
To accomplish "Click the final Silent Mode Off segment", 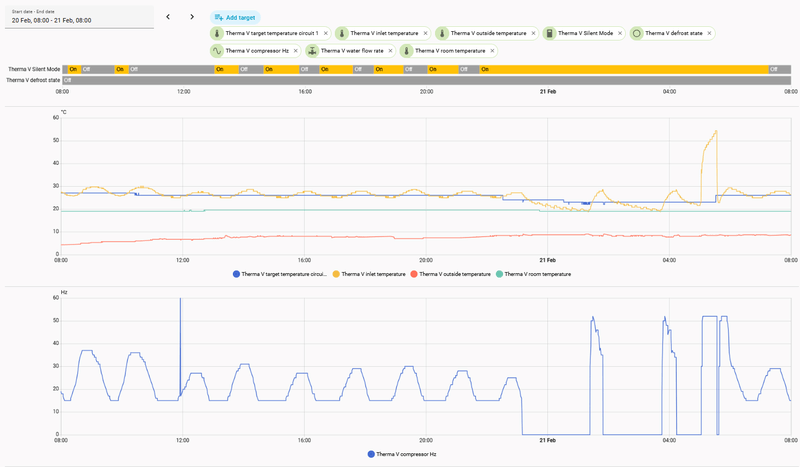I will click(780, 69).
